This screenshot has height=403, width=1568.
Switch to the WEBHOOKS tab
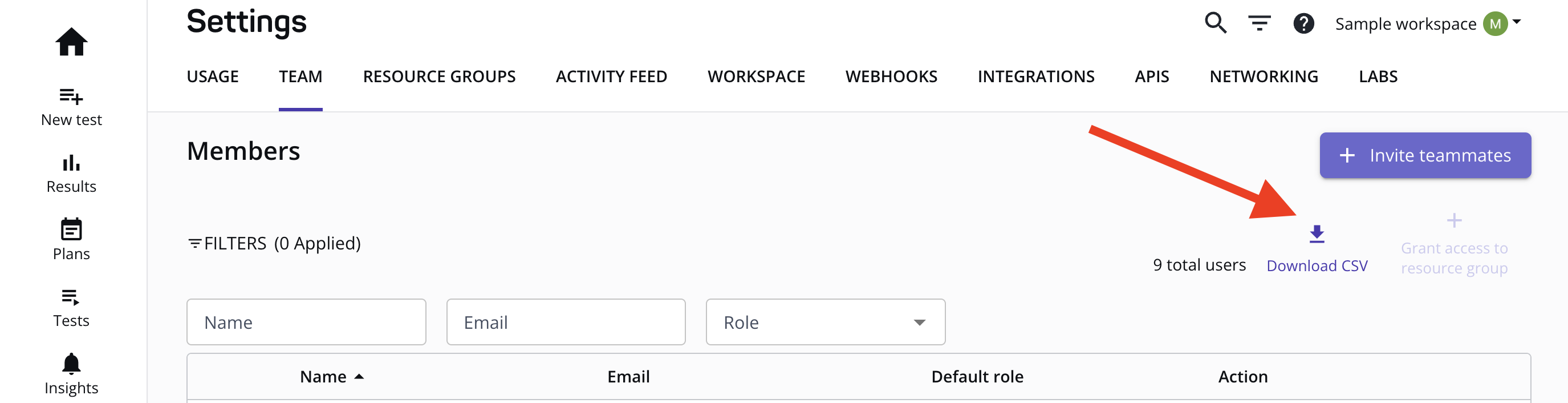[891, 76]
